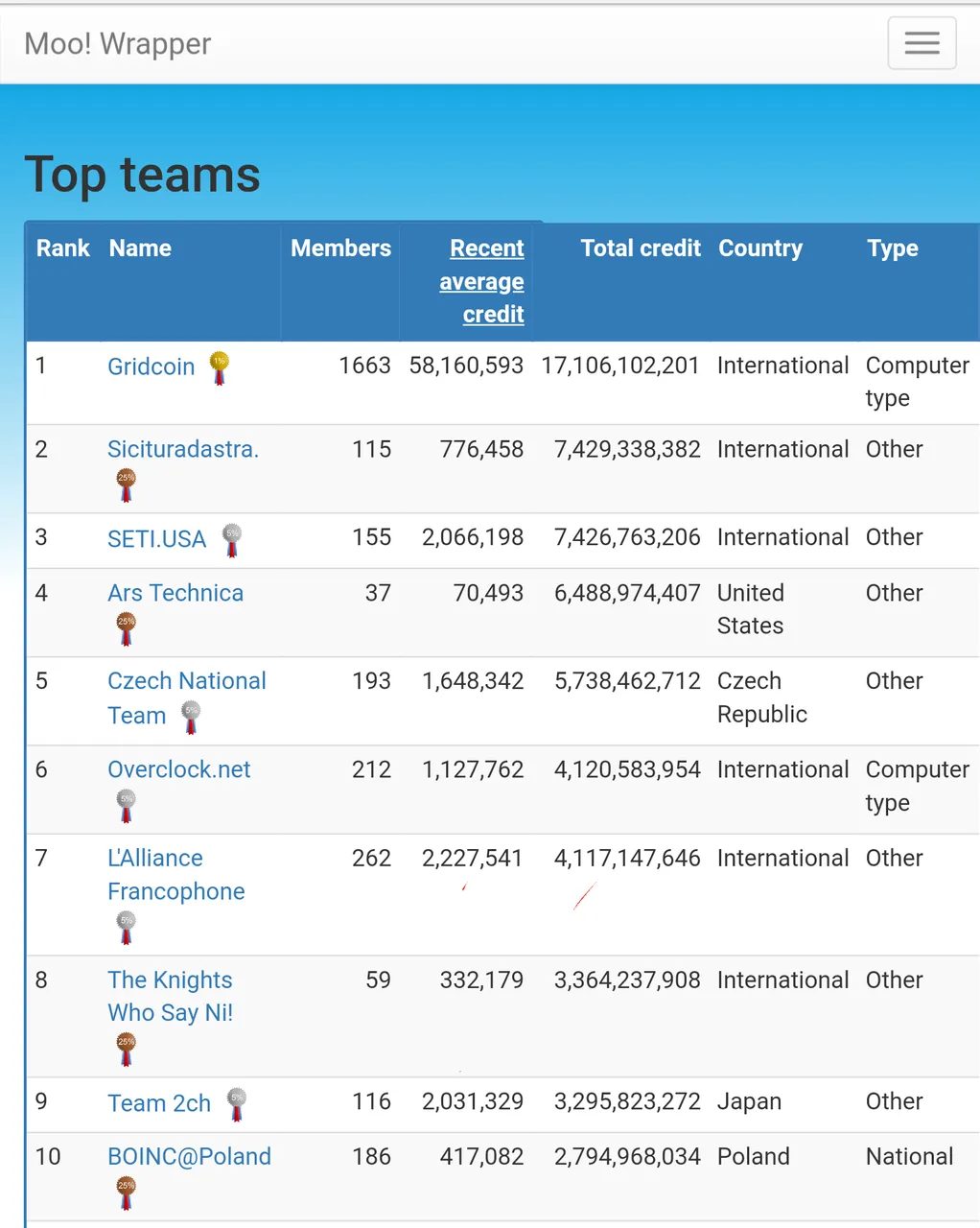This screenshot has width=980, height=1228.
Task: Open the L'Alliance Francophone team link
Action: click(x=176, y=875)
